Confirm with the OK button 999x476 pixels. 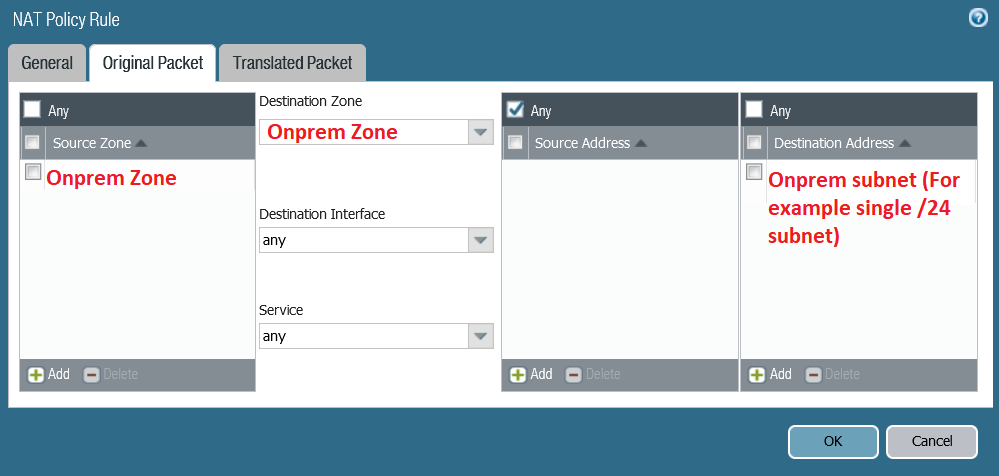click(x=832, y=441)
